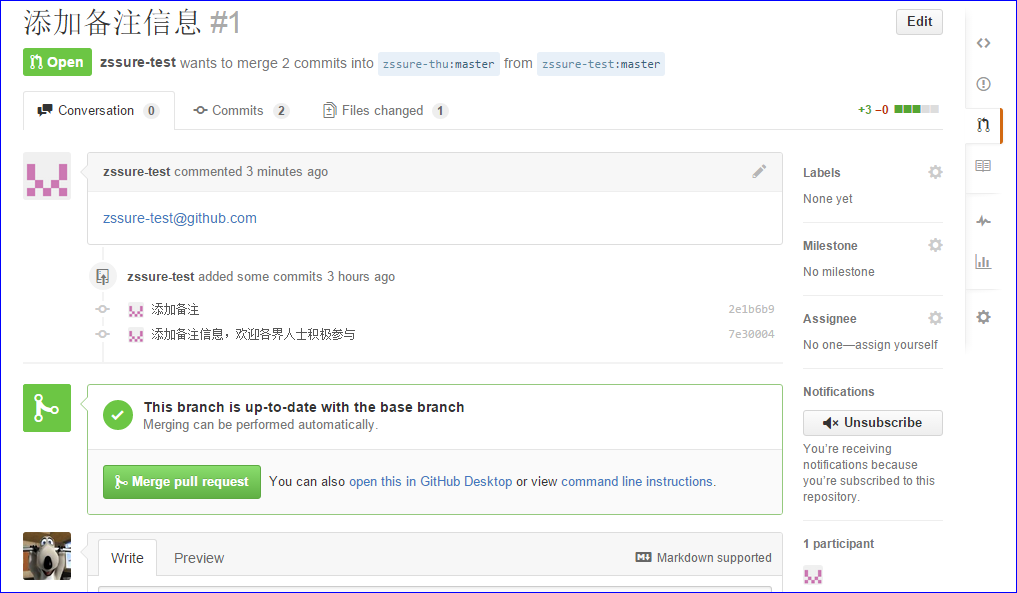
Task: Click zssure-test author name in comment header
Action: [x=137, y=171]
